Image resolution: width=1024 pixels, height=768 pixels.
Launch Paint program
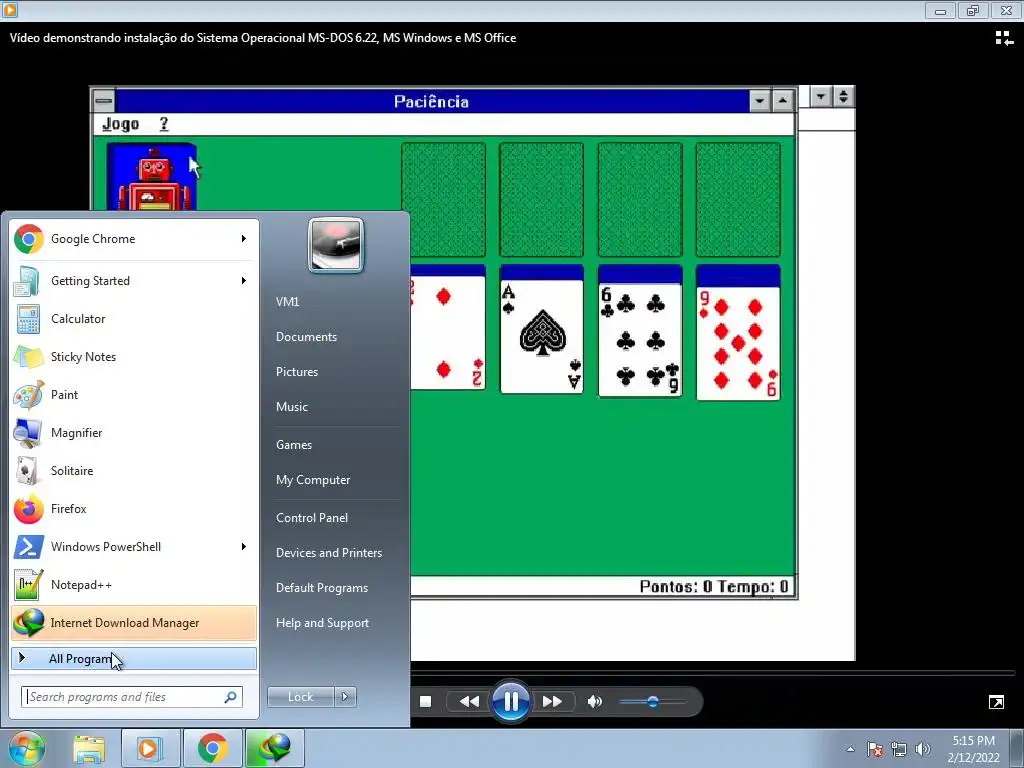[x=134, y=394]
